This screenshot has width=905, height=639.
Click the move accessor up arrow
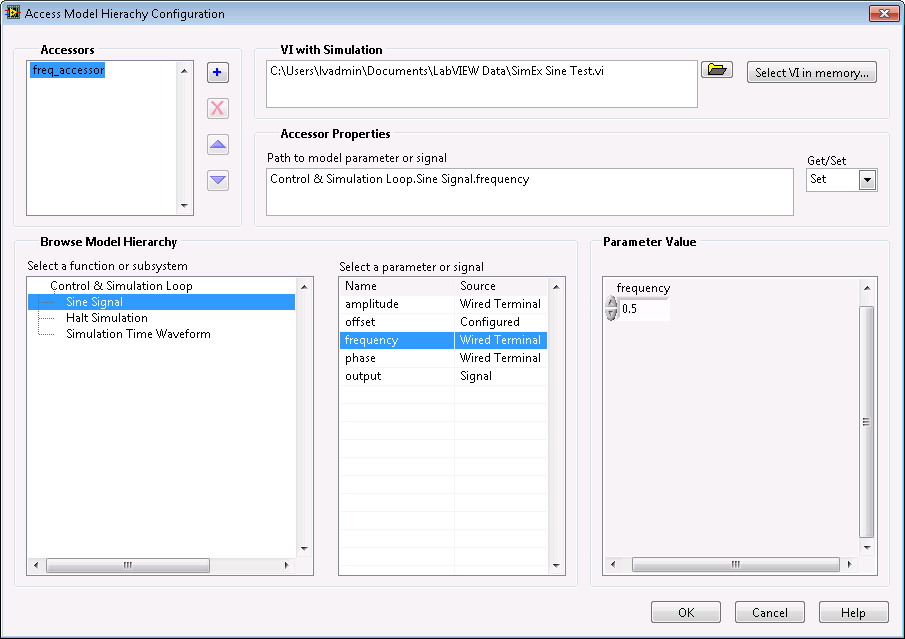click(x=218, y=145)
